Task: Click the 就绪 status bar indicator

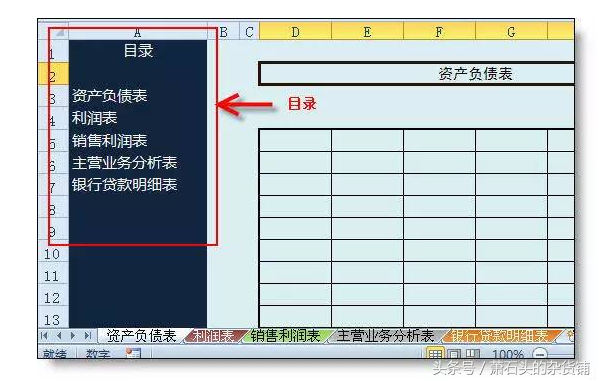Action: pos(55,354)
